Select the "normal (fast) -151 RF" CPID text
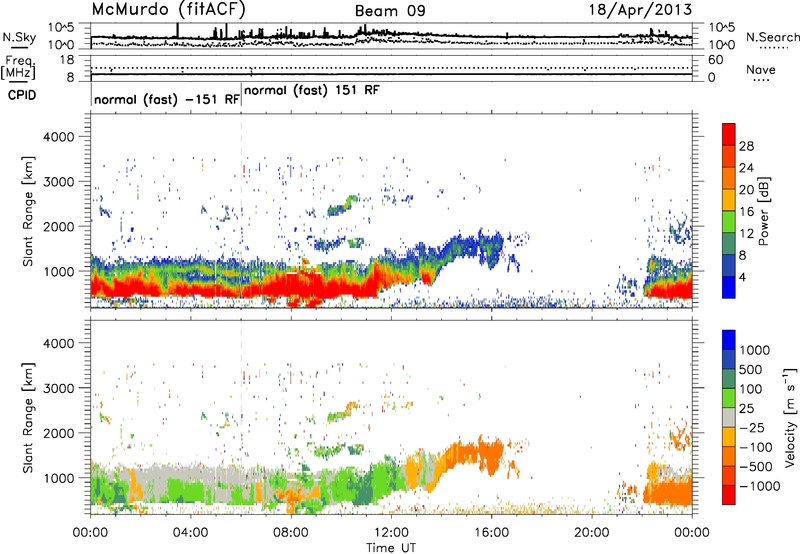The height and width of the screenshot is (554, 800). 167,99
